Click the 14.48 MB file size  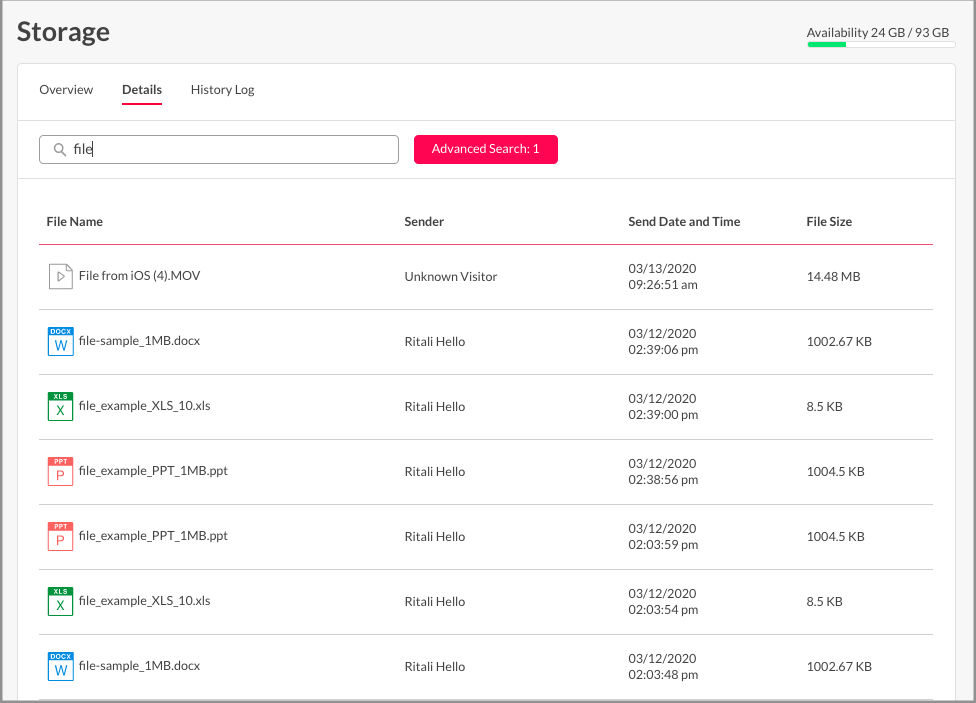(x=833, y=276)
